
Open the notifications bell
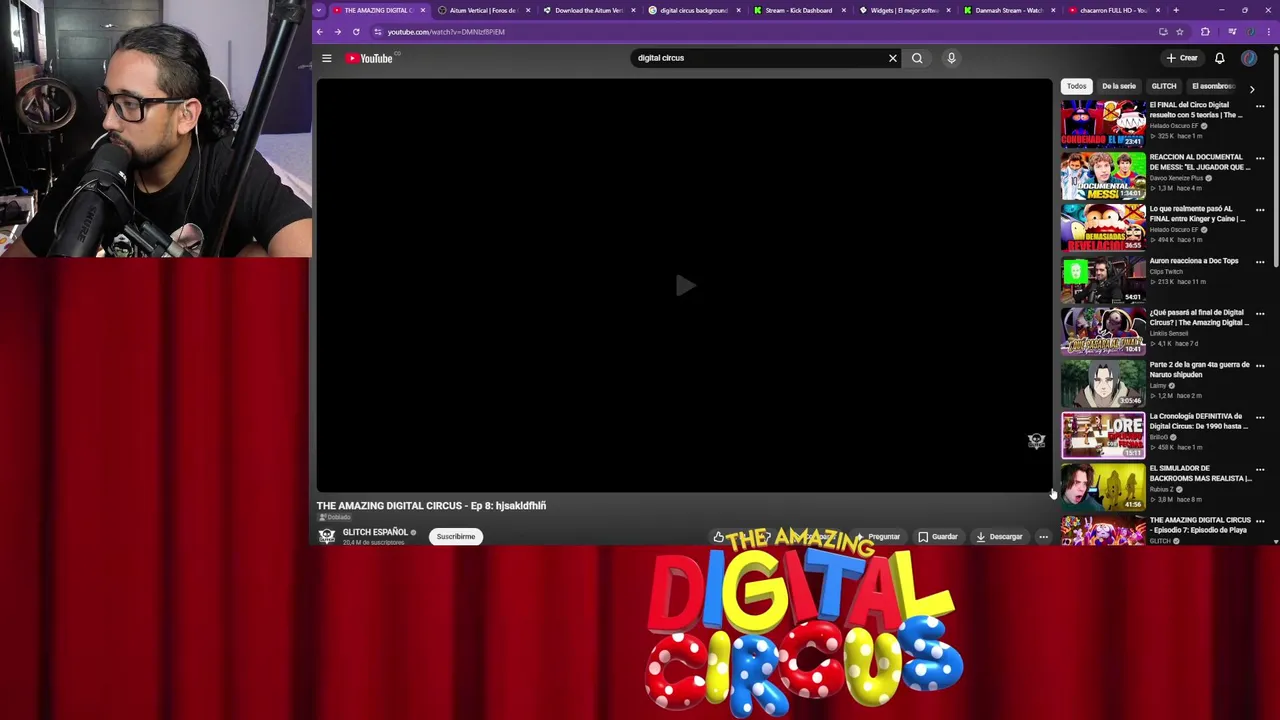coord(1219,58)
